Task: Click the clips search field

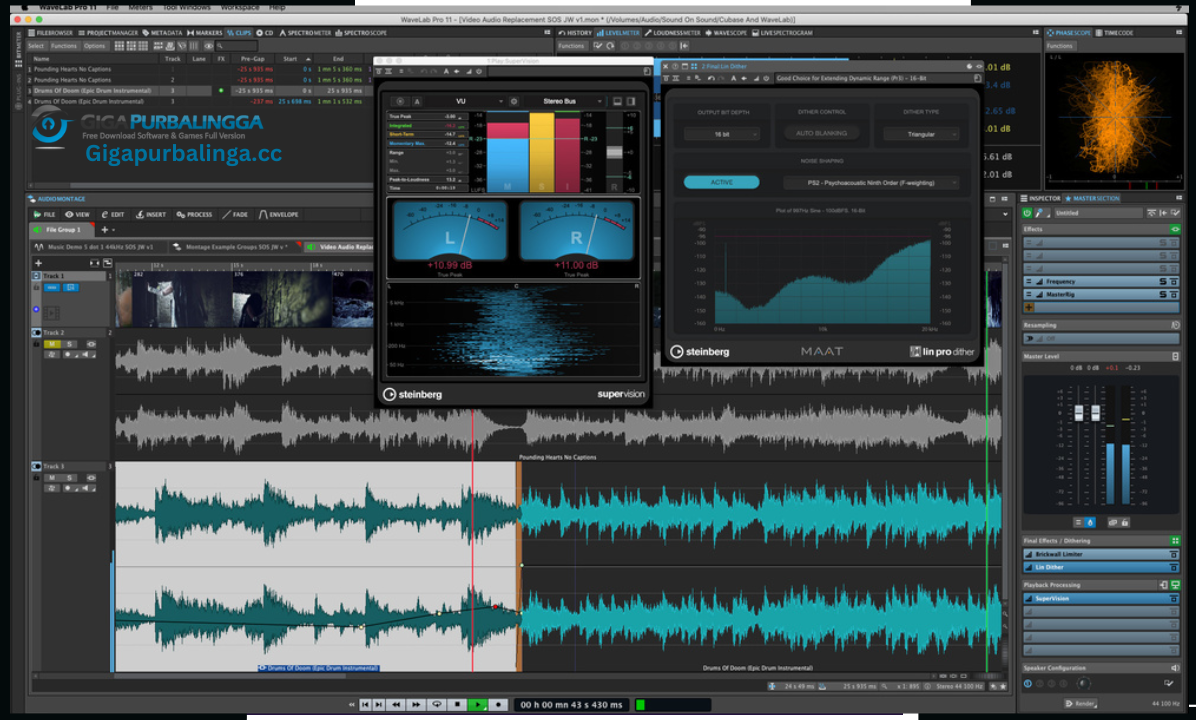Action: pos(238,46)
